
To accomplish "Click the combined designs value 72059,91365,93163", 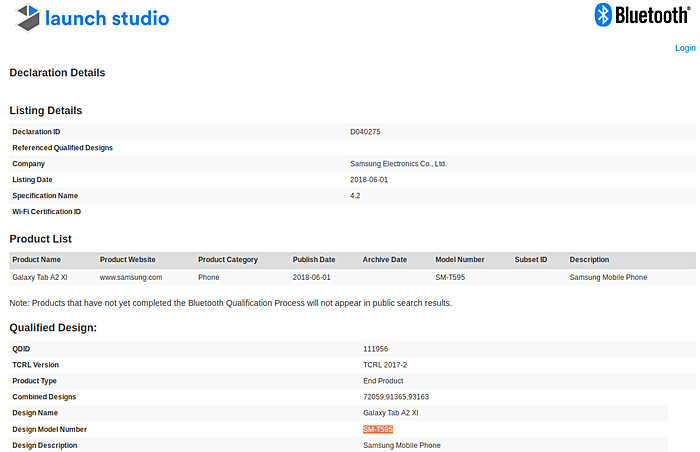I will 396,397.
